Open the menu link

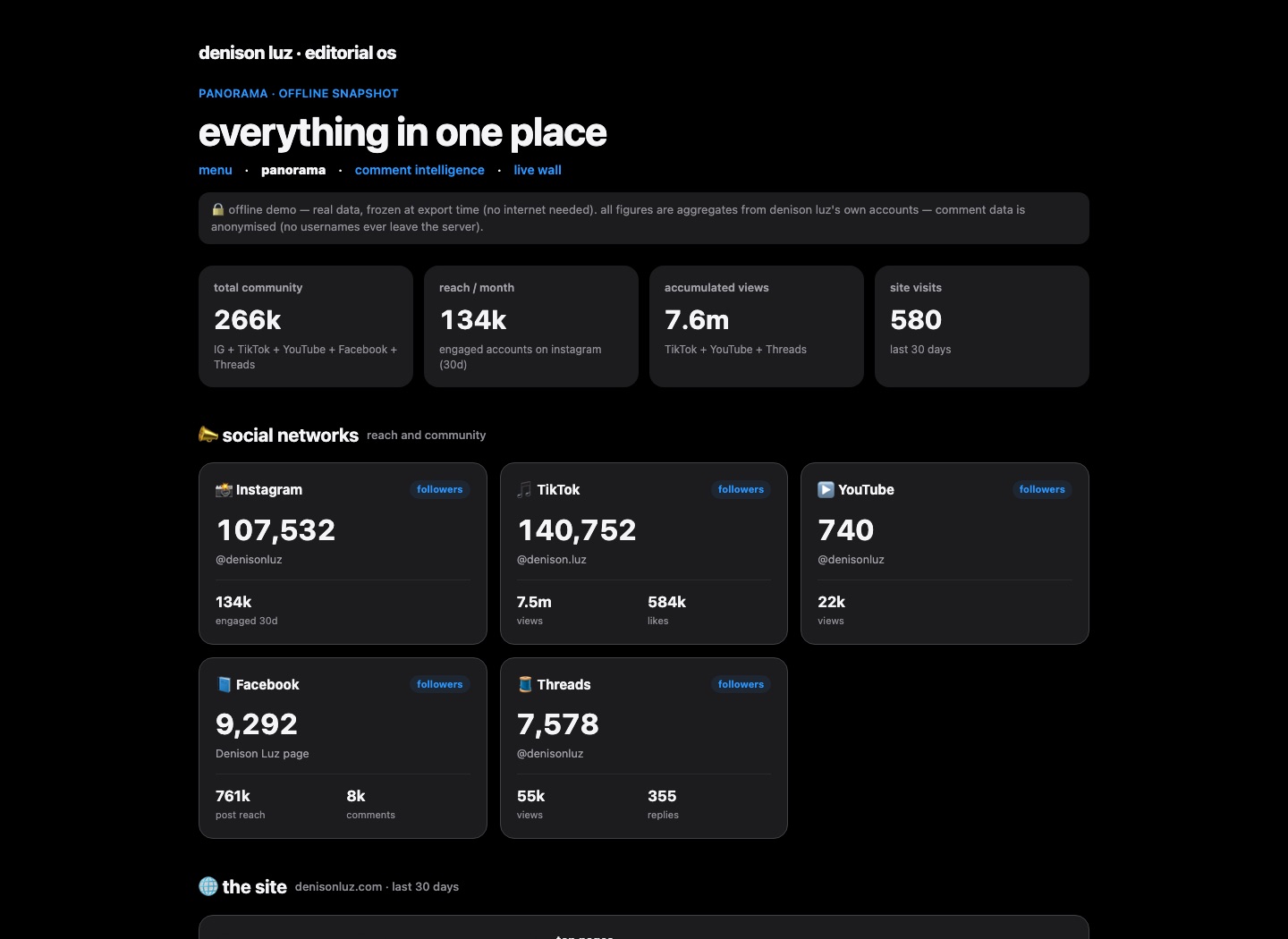pyautogui.click(x=216, y=170)
